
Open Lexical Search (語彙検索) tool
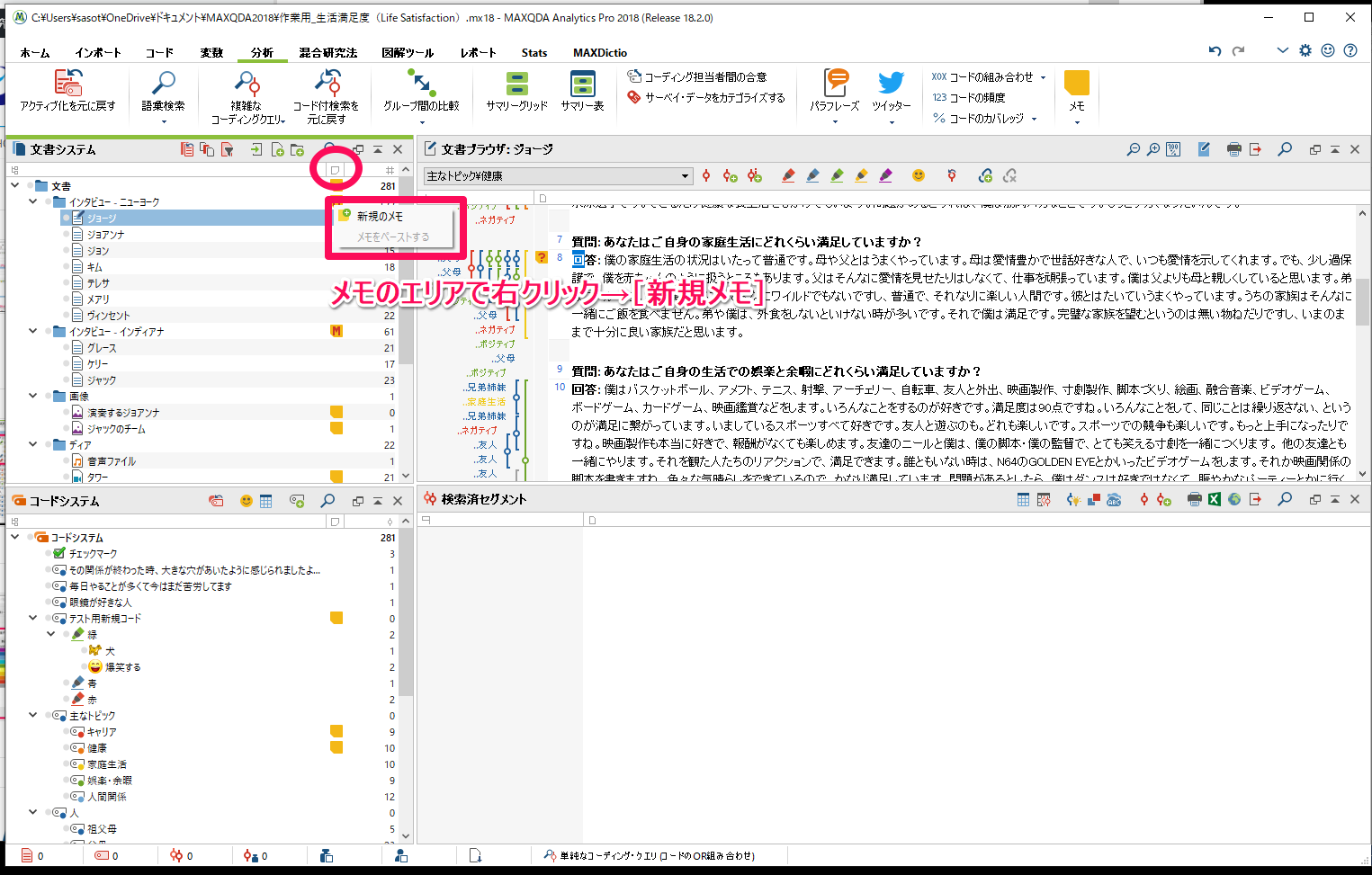[x=163, y=94]
